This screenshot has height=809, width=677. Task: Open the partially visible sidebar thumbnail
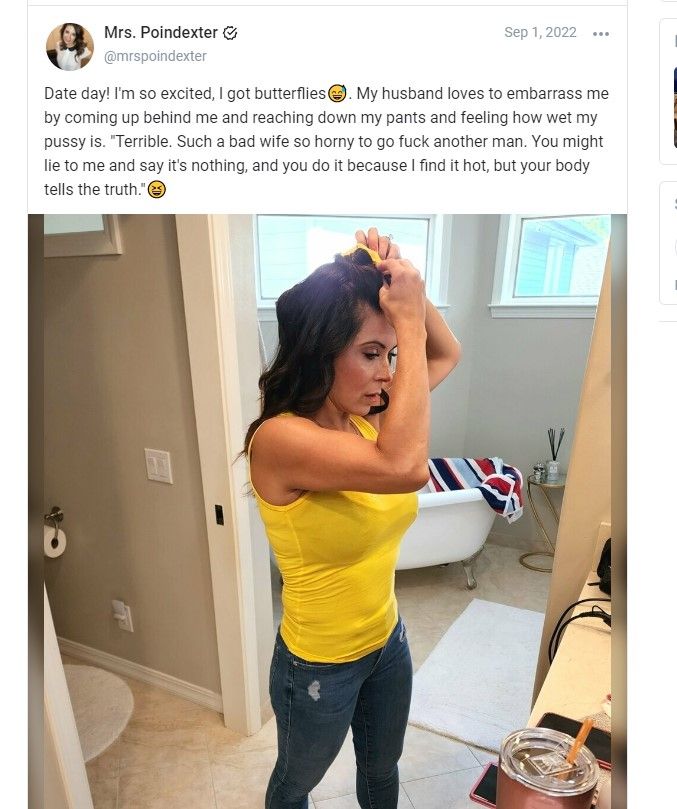(675, 107)
